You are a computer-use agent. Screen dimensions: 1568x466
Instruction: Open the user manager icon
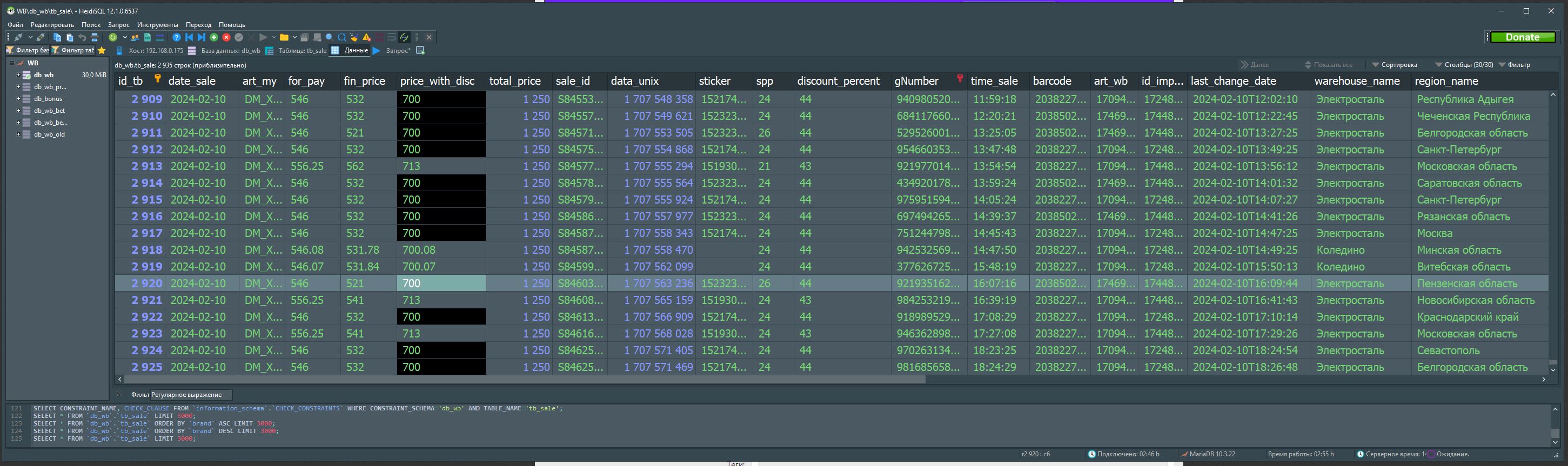click(135, 37)
